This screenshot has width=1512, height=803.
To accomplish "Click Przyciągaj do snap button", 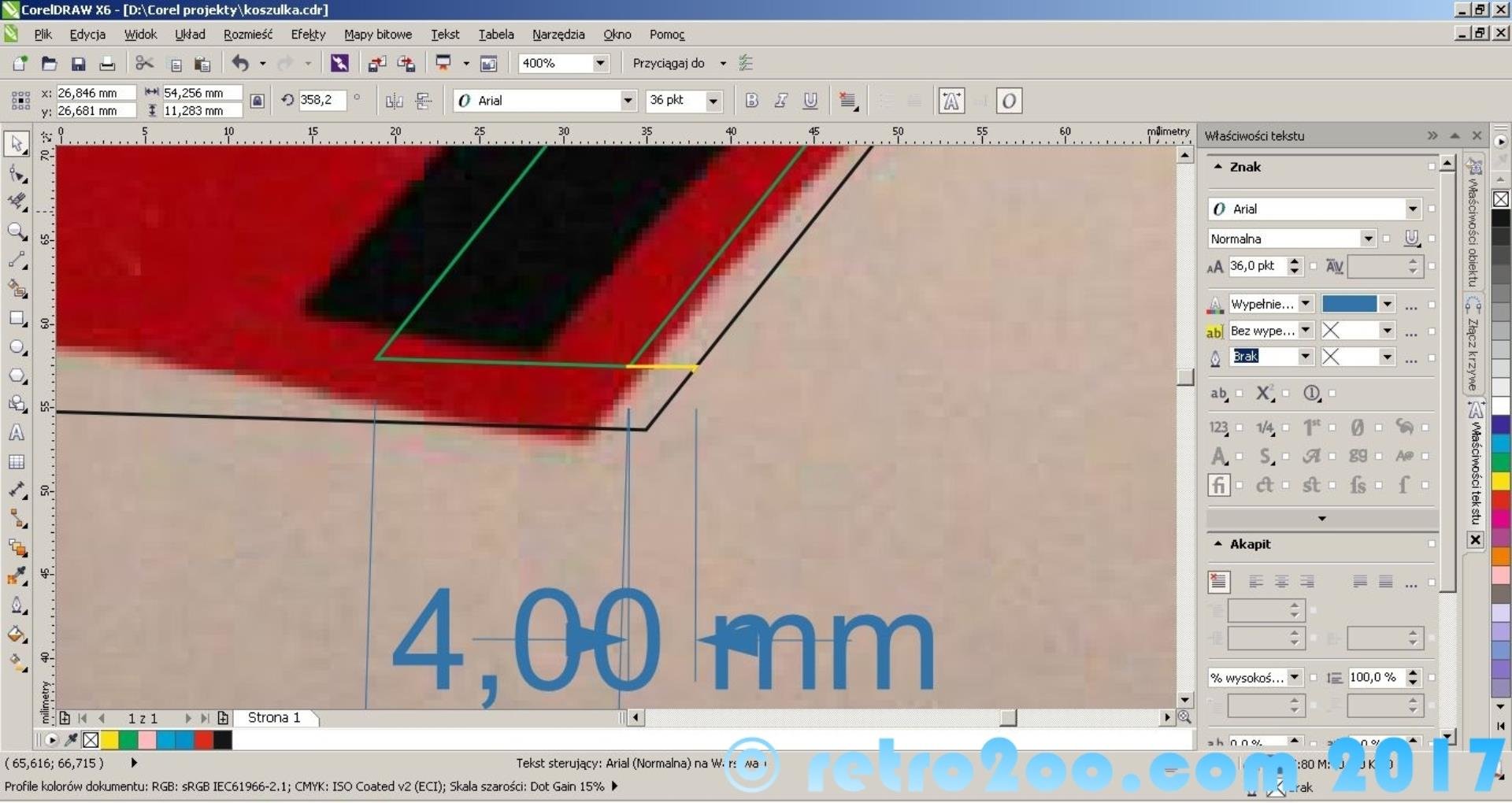I will point(669,63).
